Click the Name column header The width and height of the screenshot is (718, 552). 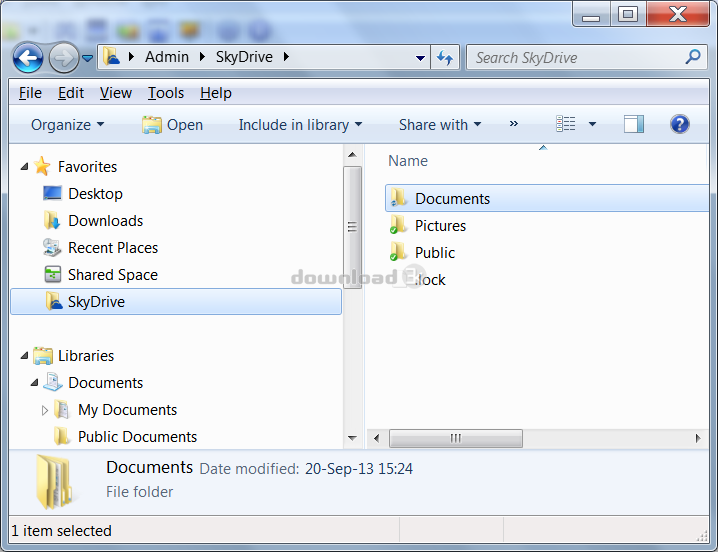[x=408, y=161]
